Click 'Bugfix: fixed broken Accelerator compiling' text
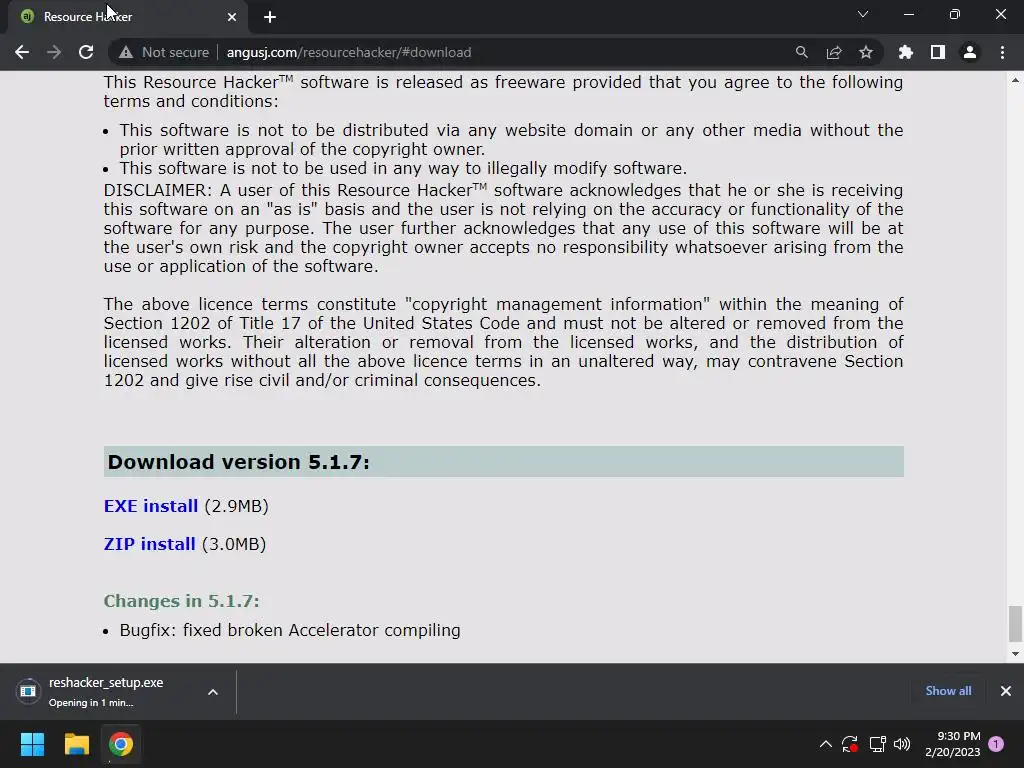 [x=290, y=630]
